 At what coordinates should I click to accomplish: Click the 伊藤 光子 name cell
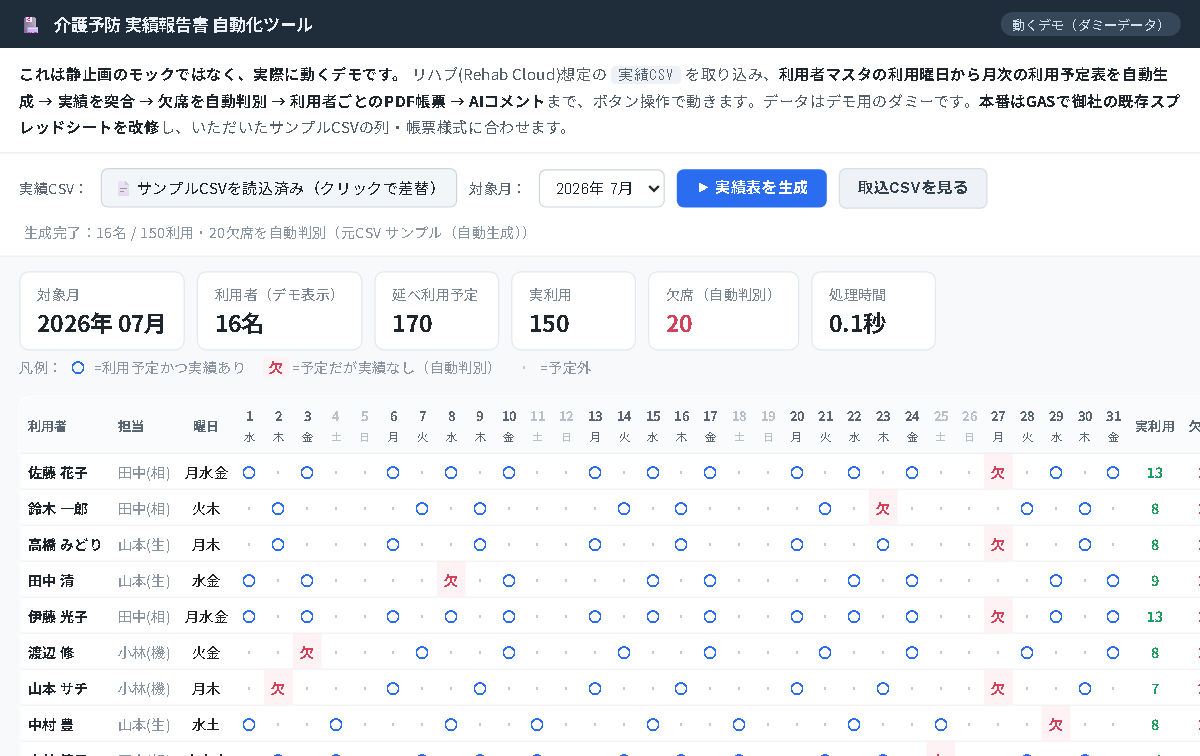click(x=58, y=617)
